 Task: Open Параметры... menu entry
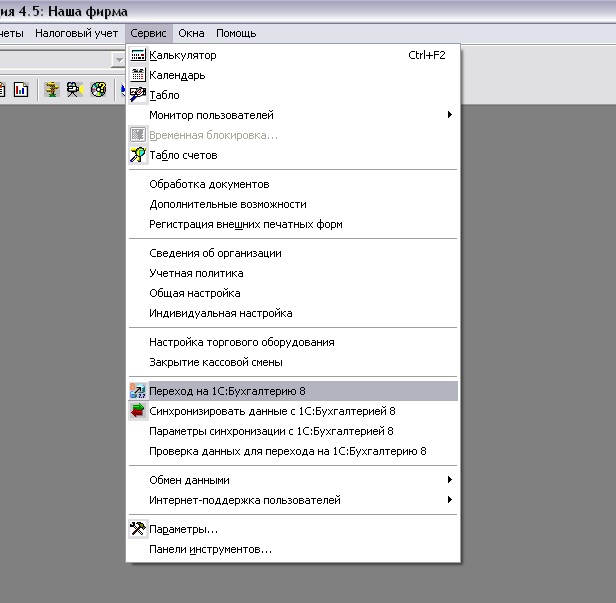[x=293, y=530]
